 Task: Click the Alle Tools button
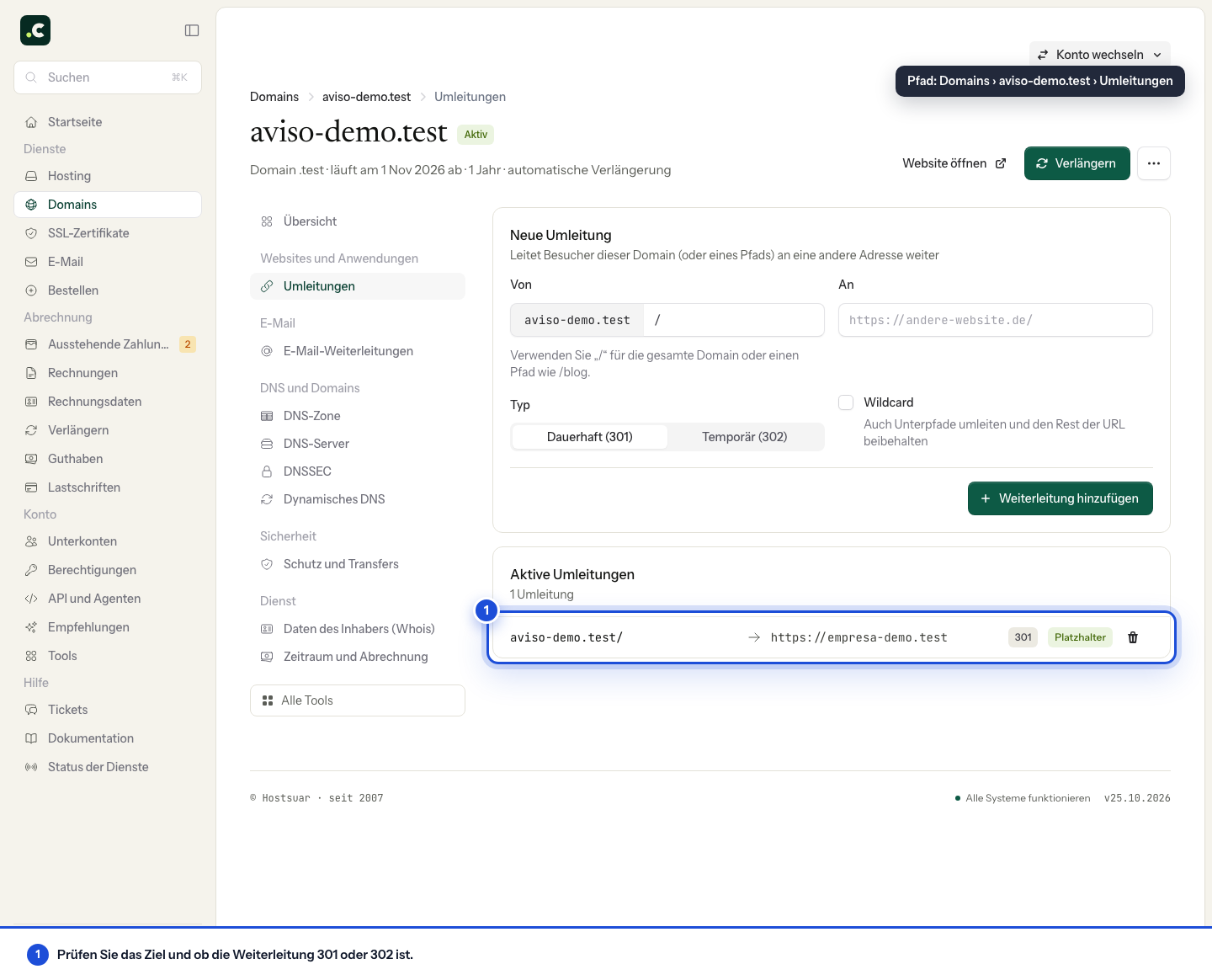(x=358, y=700)
